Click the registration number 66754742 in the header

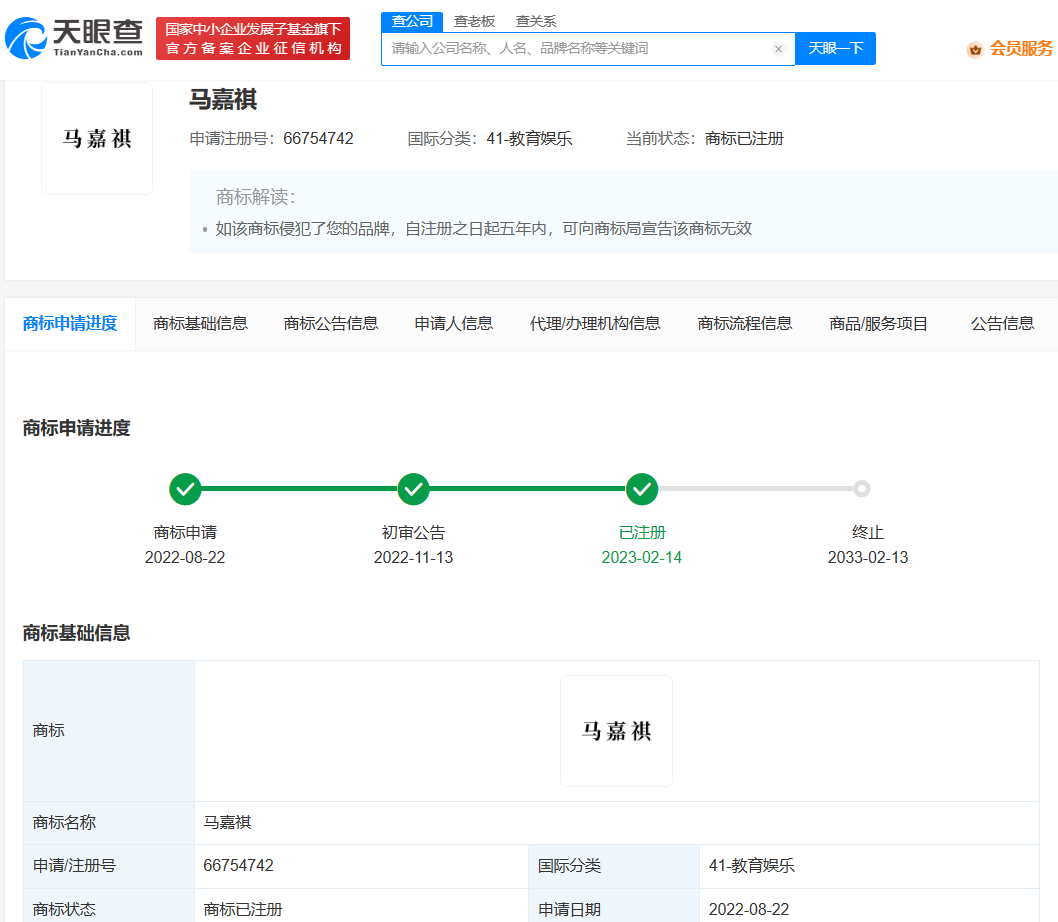click(x=318, y=138)
